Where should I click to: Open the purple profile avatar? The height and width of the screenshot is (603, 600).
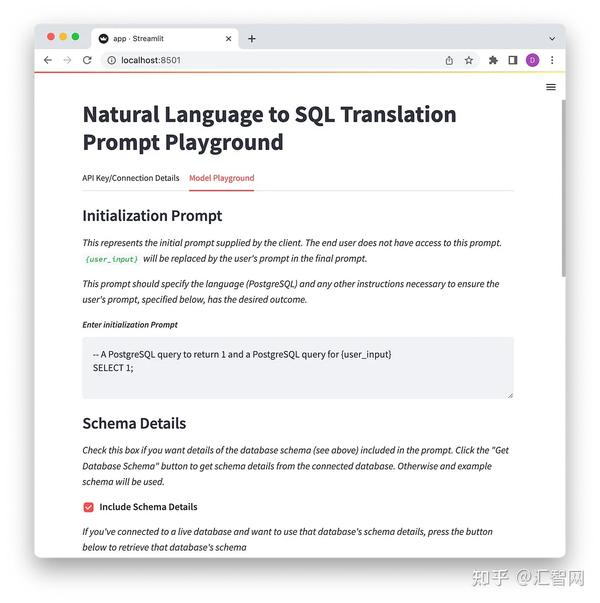pos(532,60)
